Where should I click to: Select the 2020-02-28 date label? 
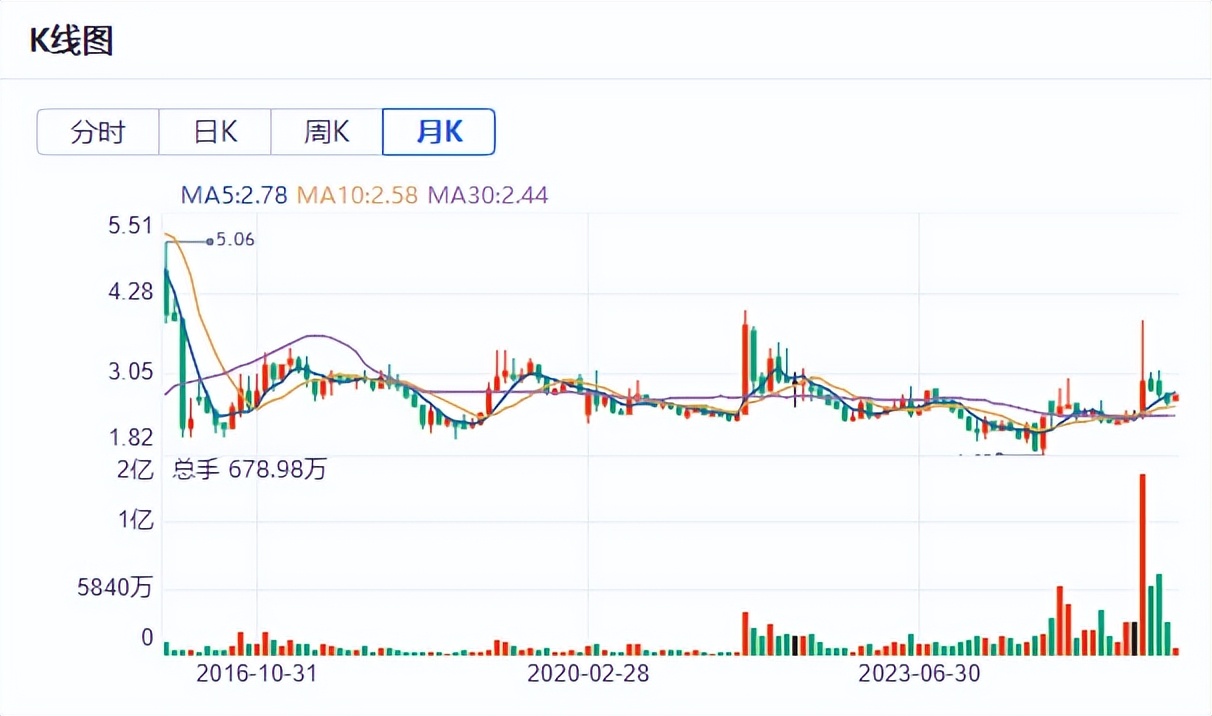tap(588, 673)
